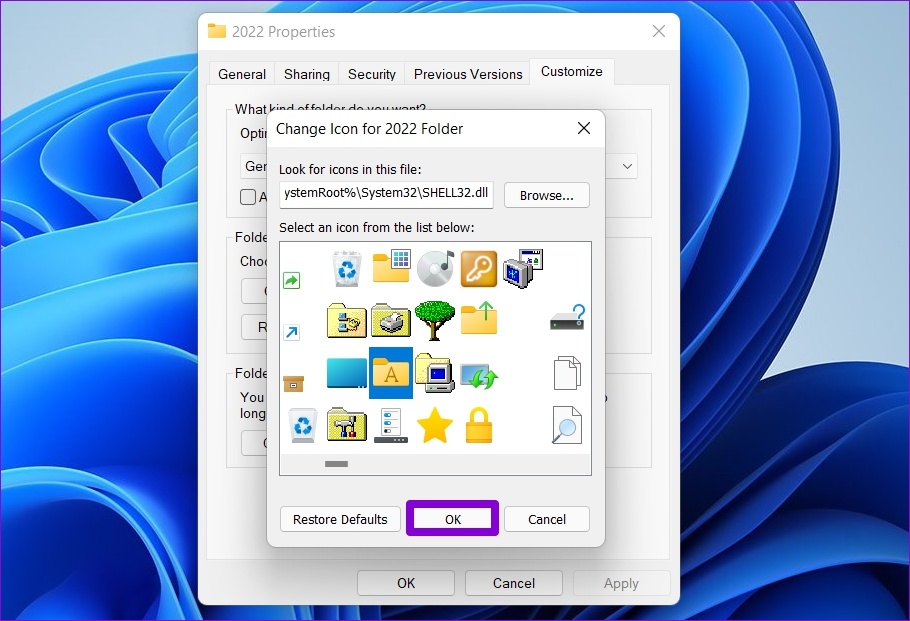Screen dimensions: 910x621
Task: Click the icon file path input field
Action: [x=386, y=194]
